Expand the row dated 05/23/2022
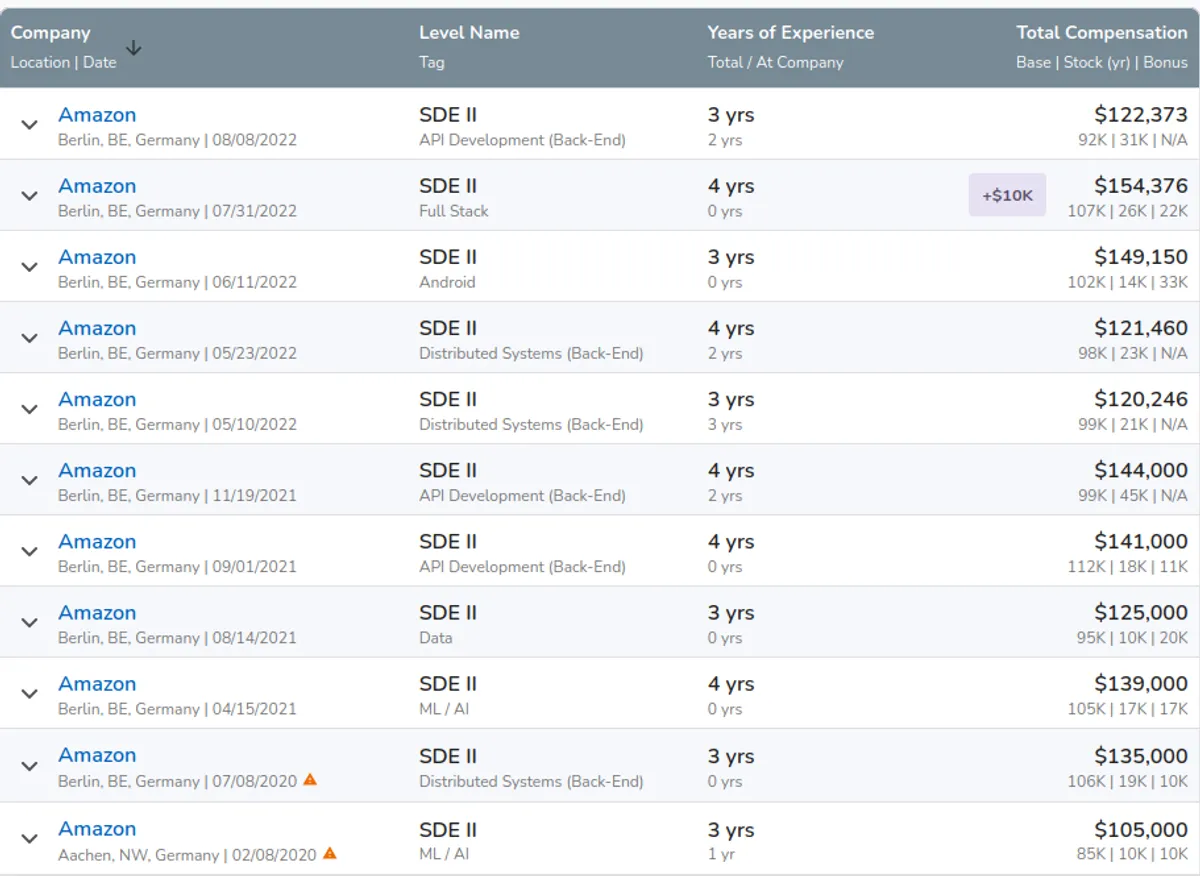The height and width of the screenshot is (876, 1200). 30,338
